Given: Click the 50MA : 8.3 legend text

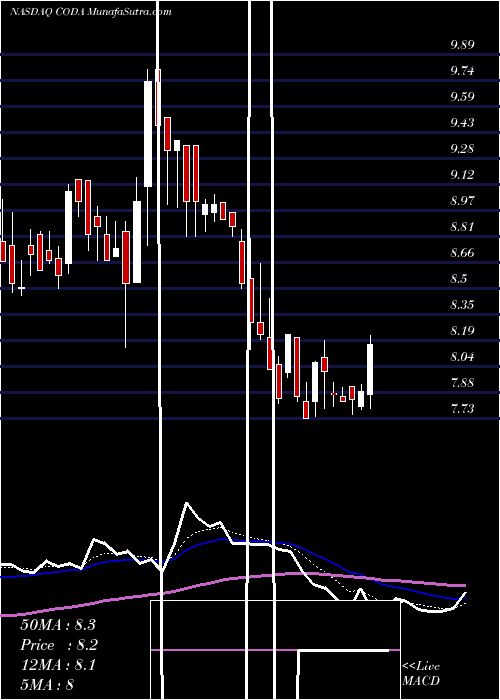Looking at the screenshot, I should [x=58, y=625].
